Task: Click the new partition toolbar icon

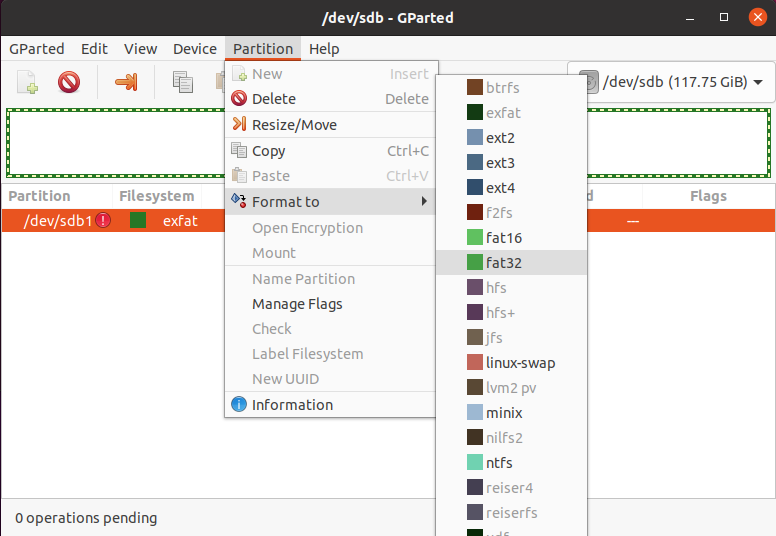Action: tap(27, 82)
